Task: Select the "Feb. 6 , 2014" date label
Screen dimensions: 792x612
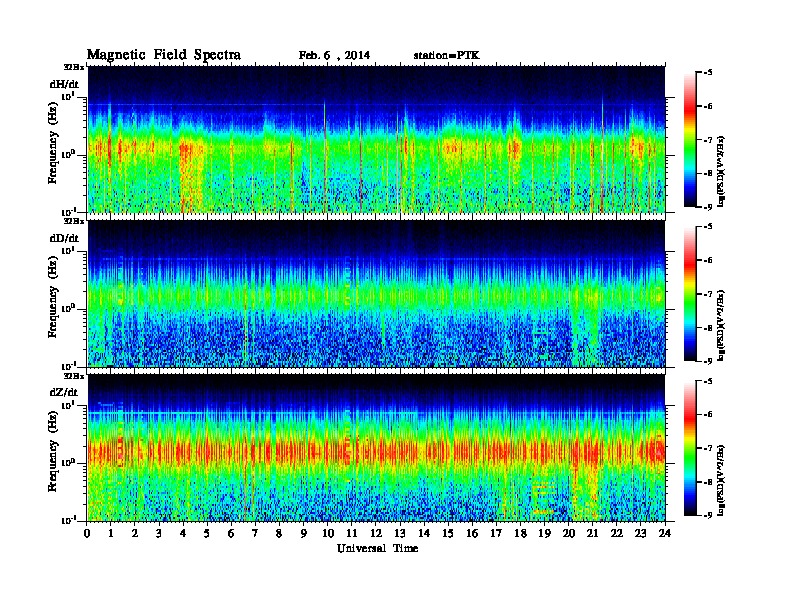Action: pos(334,56)
